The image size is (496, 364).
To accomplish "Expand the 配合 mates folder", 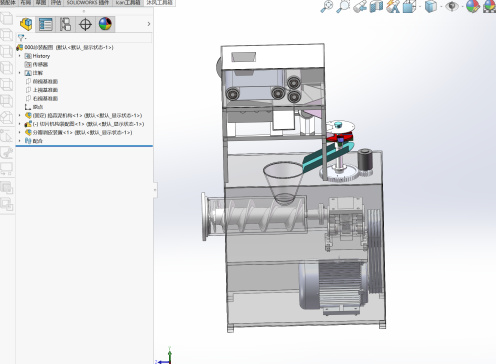I will (20, 141).
